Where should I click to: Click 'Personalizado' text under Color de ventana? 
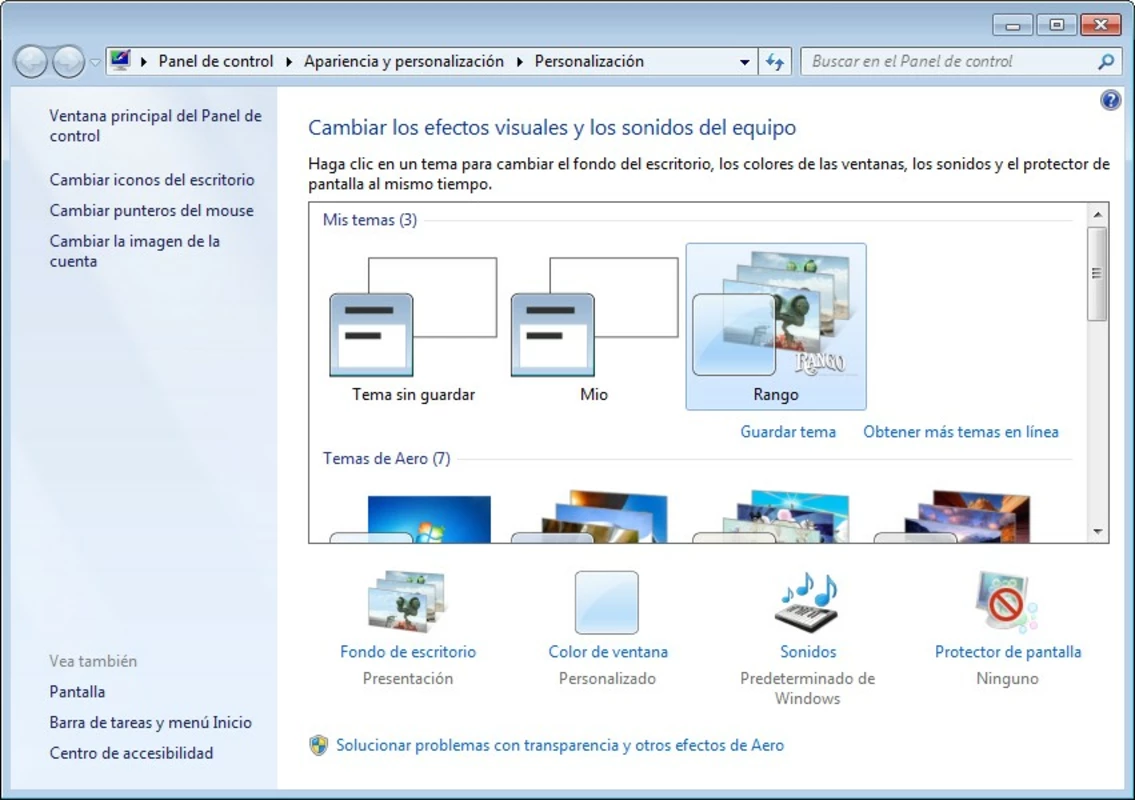[607, 678]
